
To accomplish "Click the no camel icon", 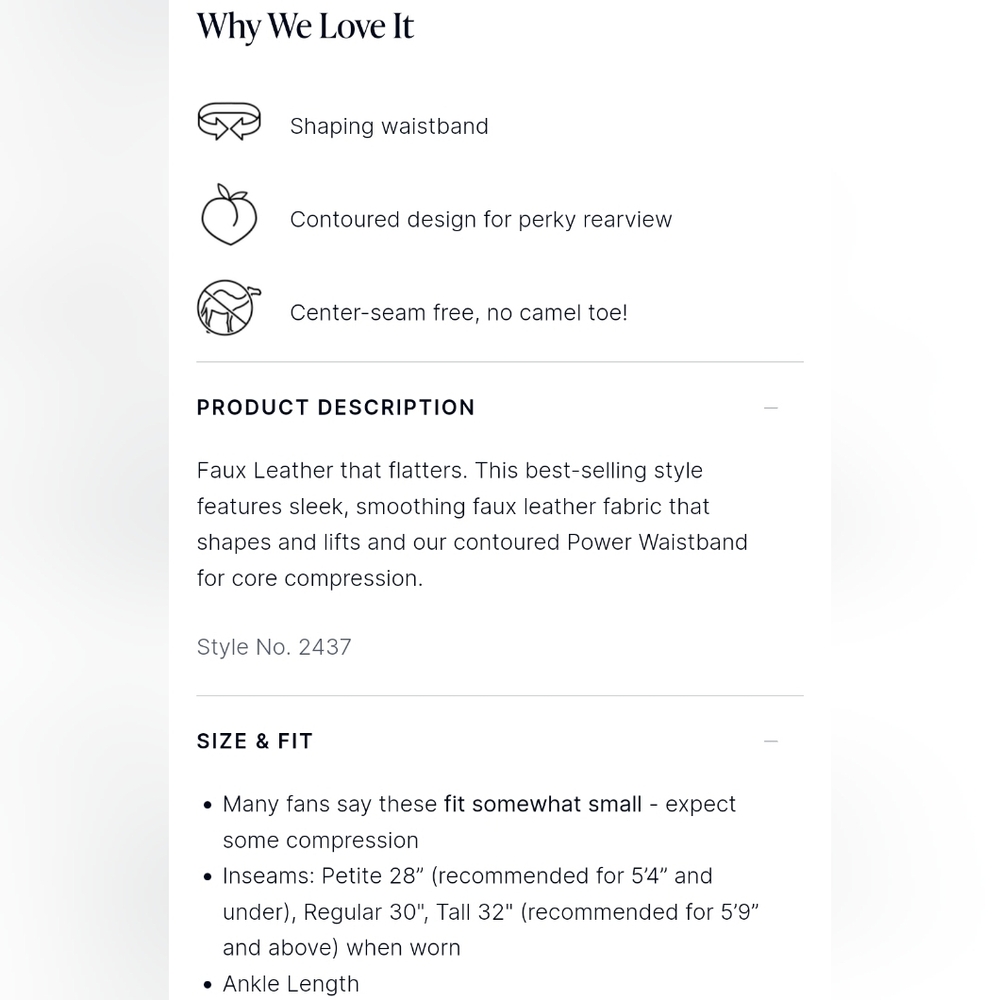I will (229, 307).
